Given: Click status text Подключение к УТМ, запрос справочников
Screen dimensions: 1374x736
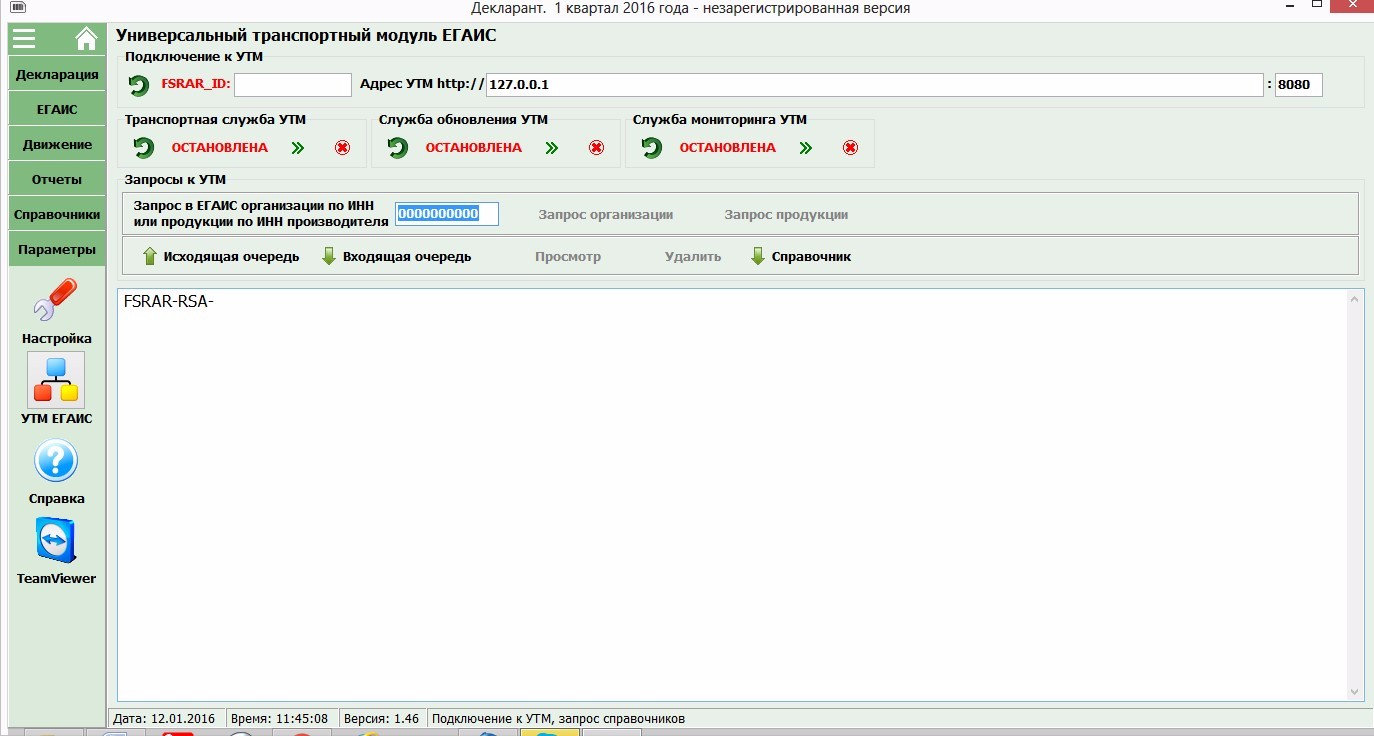Looking at the screenshot, I should [x=559, y=718].
